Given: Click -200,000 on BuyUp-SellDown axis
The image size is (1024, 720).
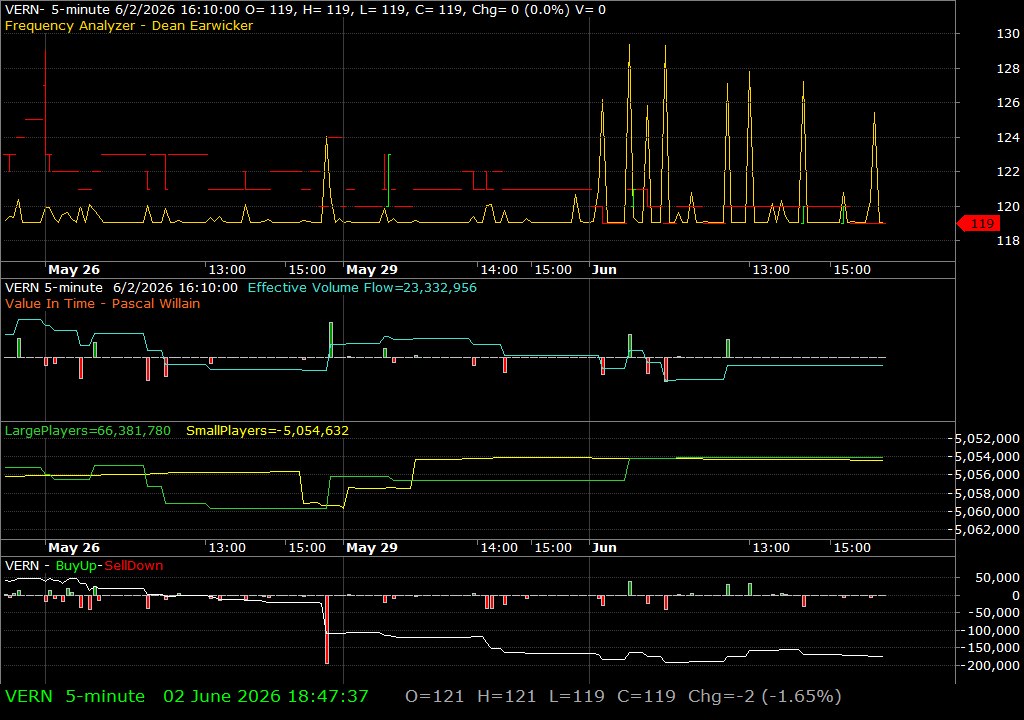Looking at the screenshot, I should click(991, 666).
